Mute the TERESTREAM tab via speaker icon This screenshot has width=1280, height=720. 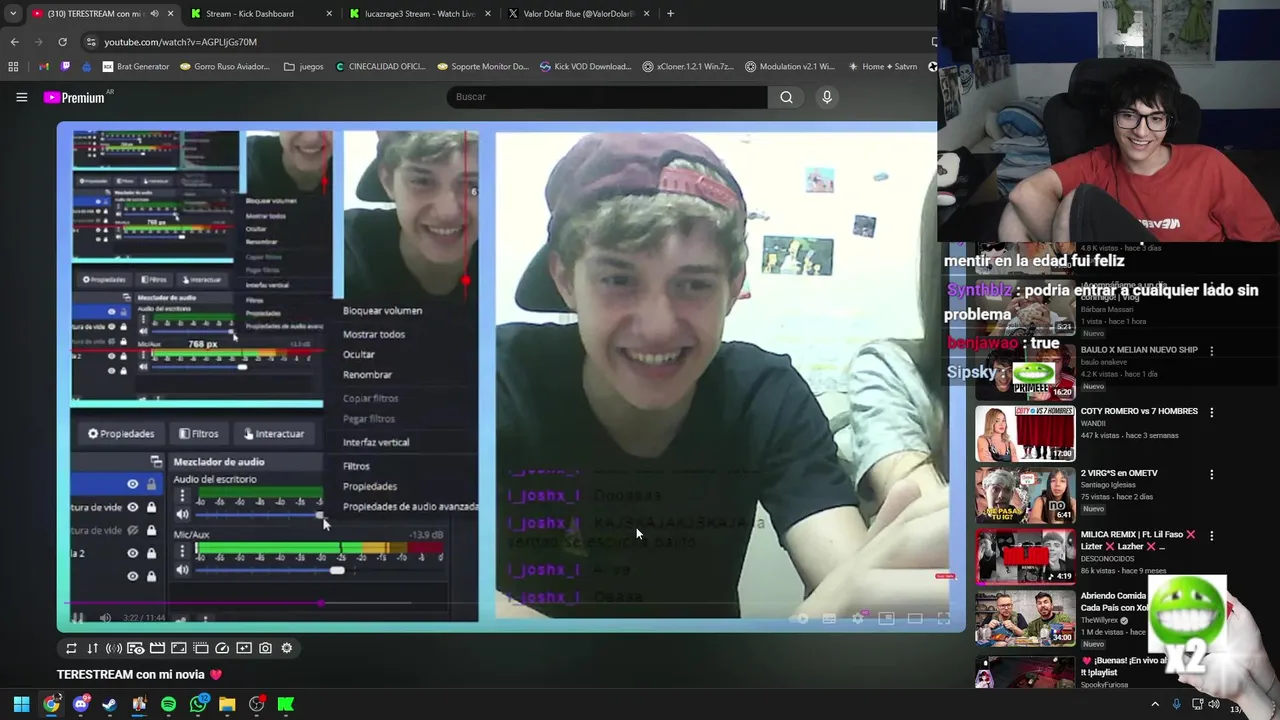point(154,14)
